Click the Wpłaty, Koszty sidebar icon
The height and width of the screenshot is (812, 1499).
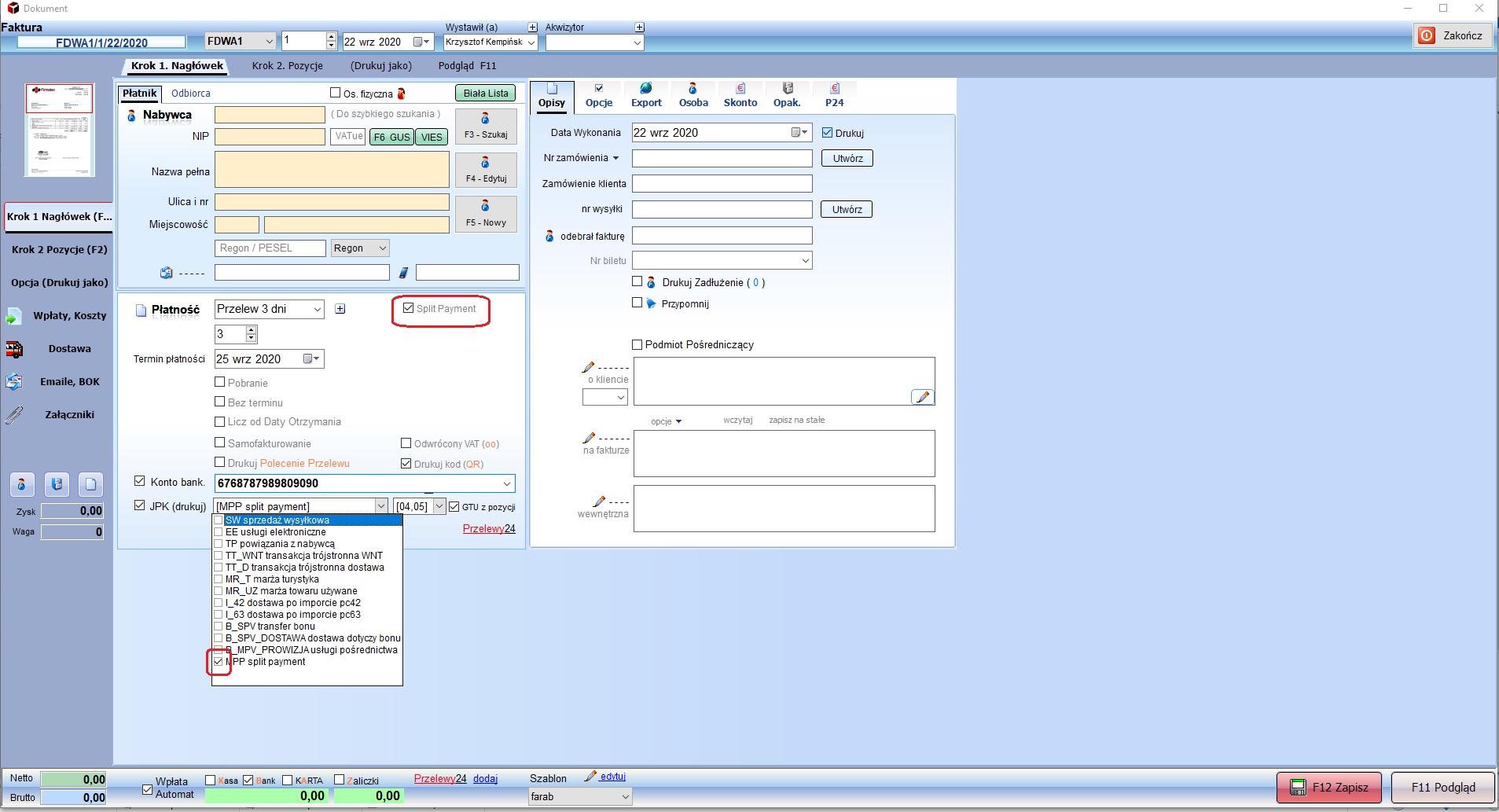click(14, 316)
